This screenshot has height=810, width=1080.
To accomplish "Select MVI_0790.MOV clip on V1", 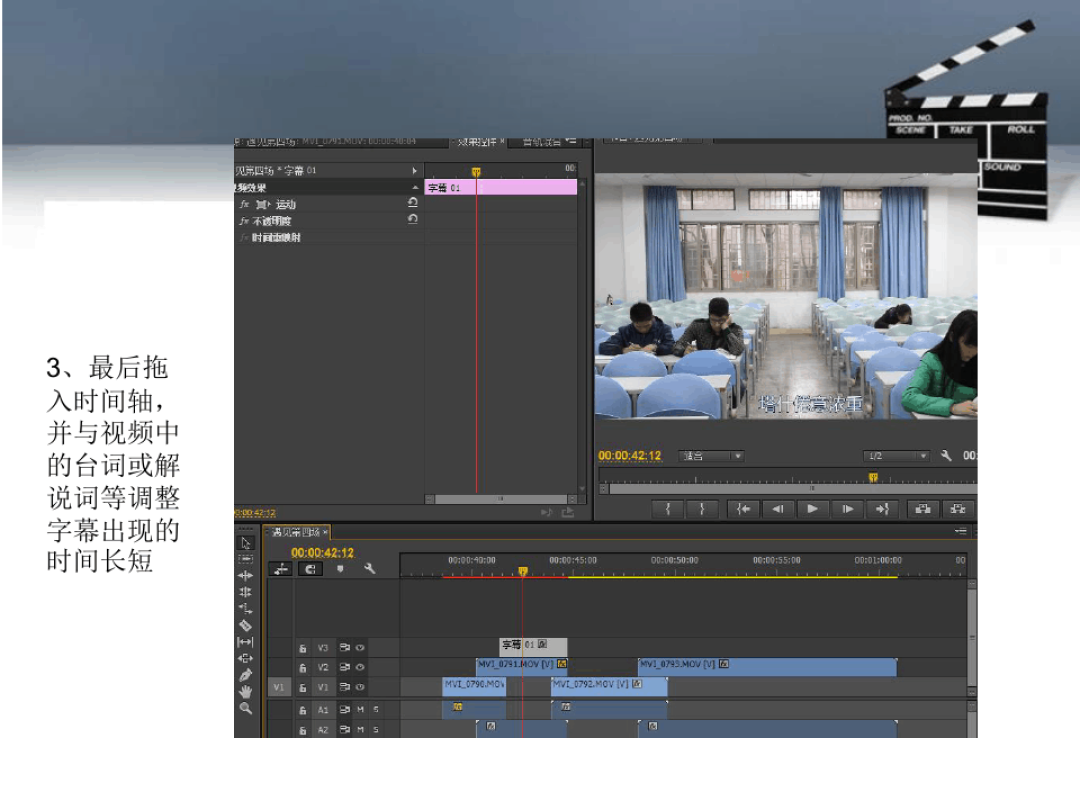I will tap(474, 686).
